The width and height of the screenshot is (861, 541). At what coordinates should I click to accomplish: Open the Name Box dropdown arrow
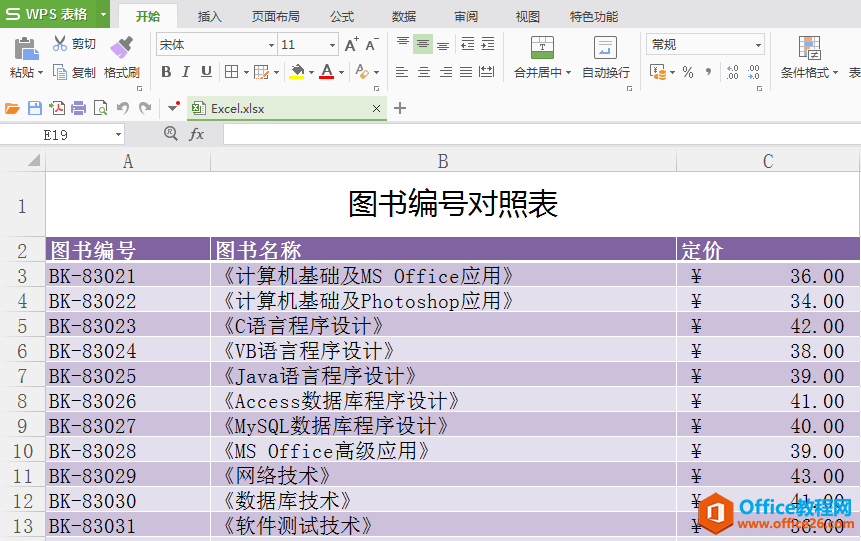coord(118,135)
